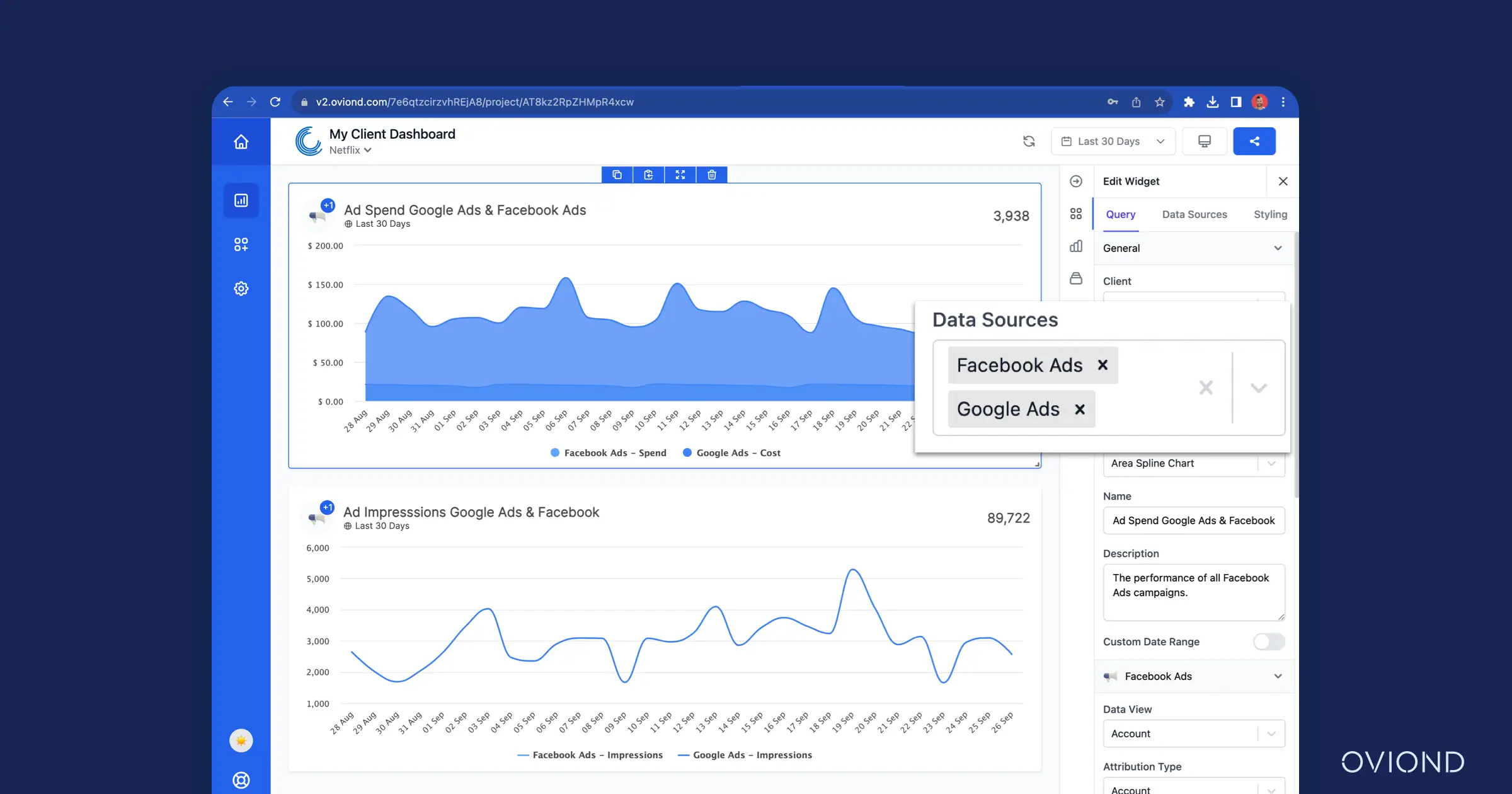The image size is (1512, 794).
Task: Expand widget to fullscreen
Action: click(x=680, y=175)
